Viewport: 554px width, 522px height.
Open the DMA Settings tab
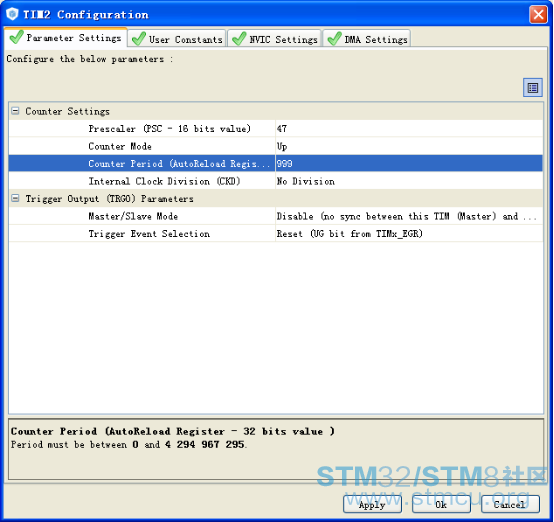pyautogui.click(x=367, y=39)
